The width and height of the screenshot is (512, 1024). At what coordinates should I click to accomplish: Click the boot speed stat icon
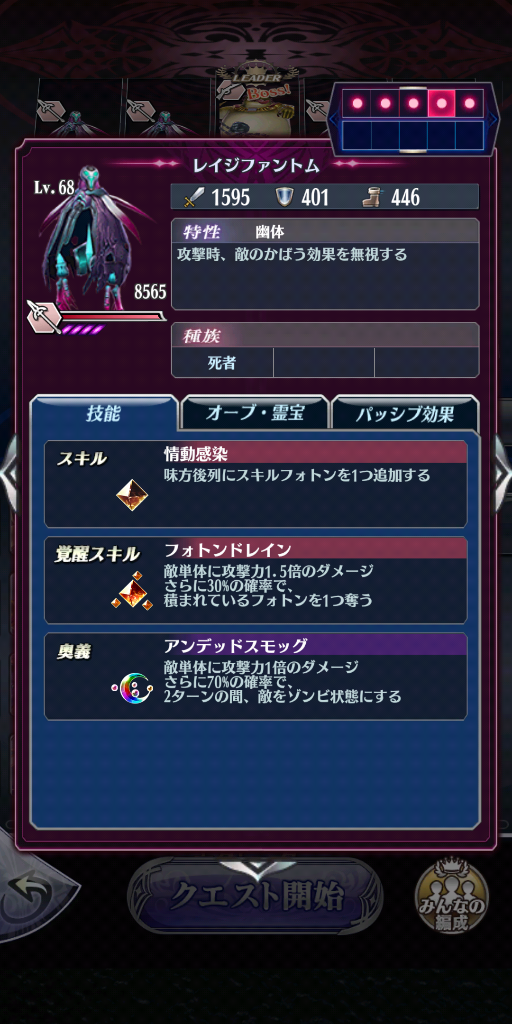click(375, 197)
